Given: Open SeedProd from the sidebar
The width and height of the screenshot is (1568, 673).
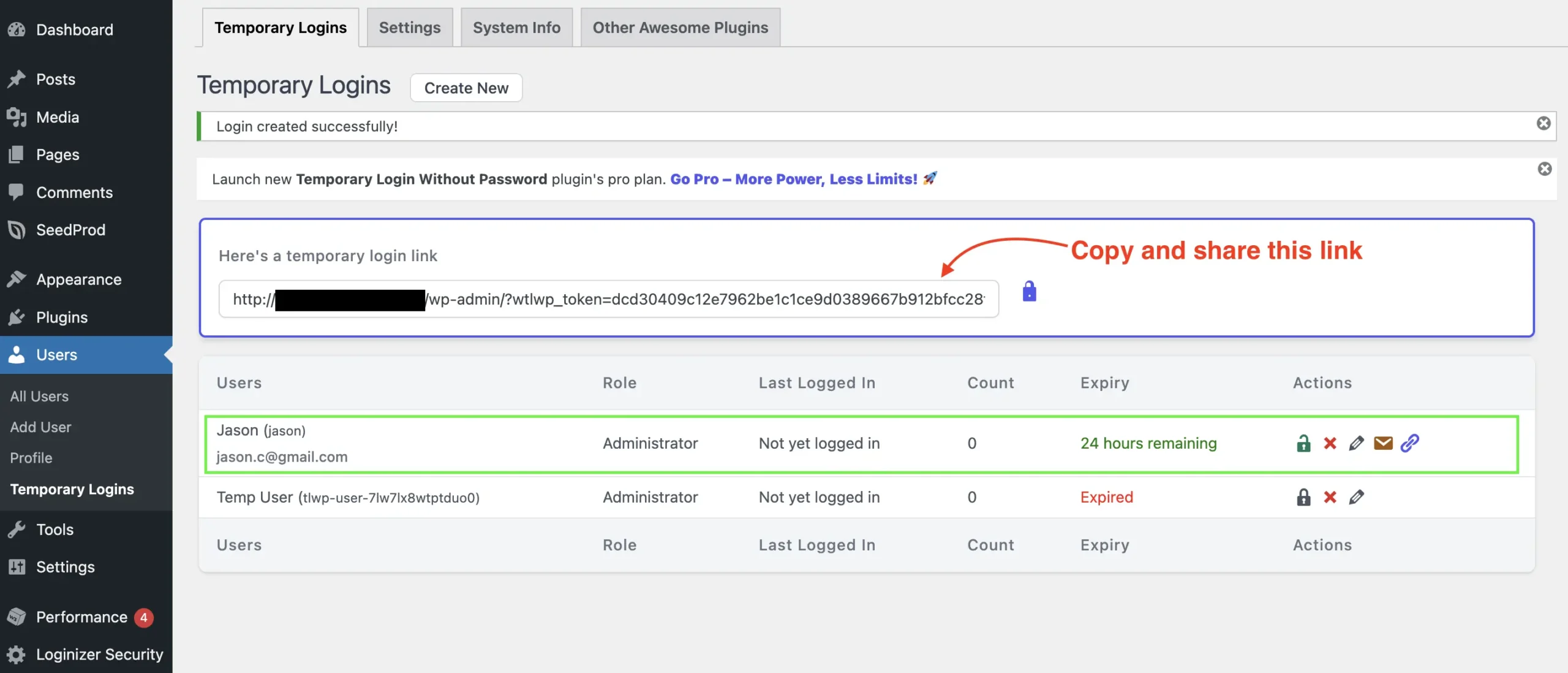Looking at the screenshot, I should (70, 230).
